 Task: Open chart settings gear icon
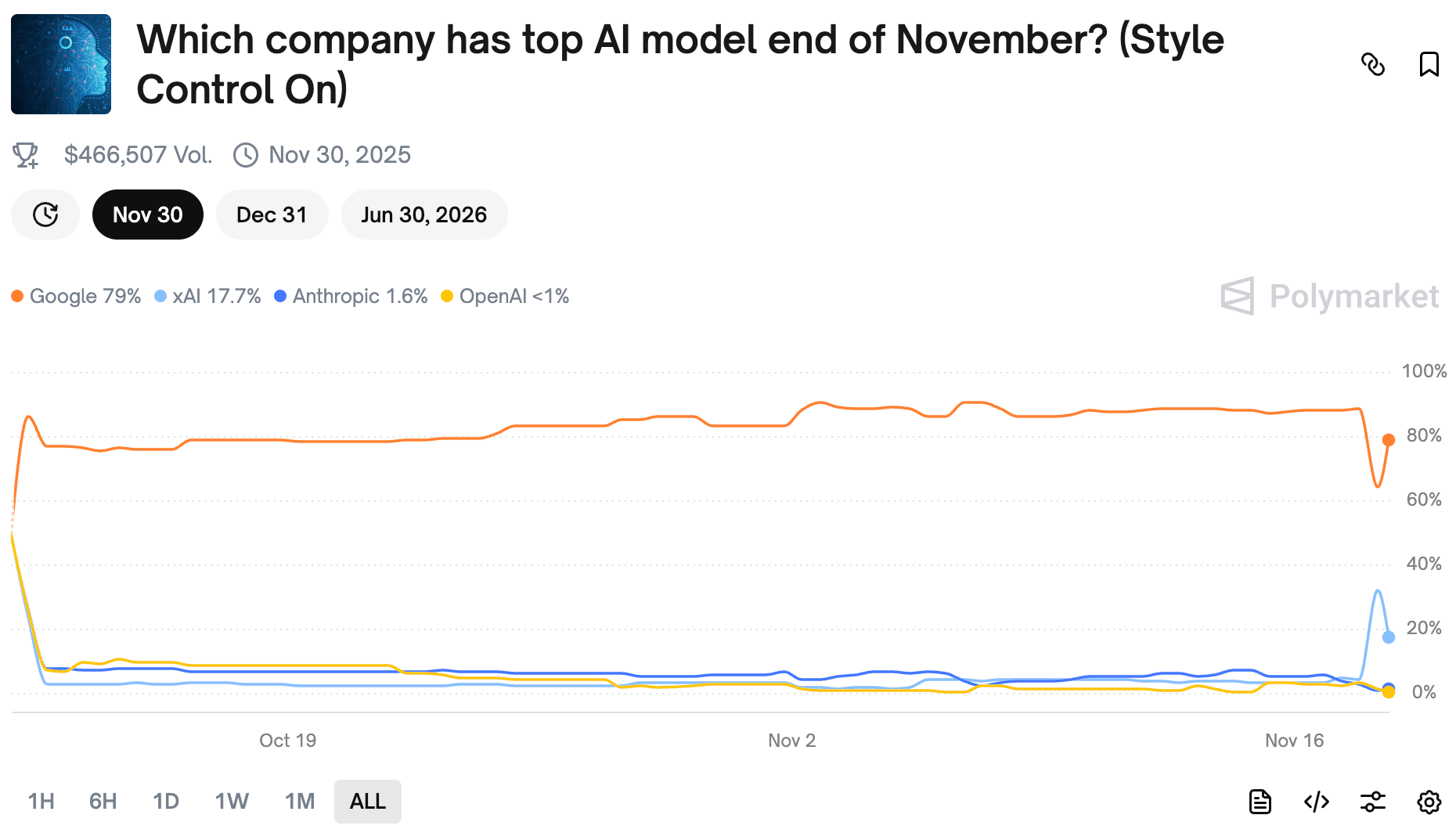click(x=1429, y=802)
